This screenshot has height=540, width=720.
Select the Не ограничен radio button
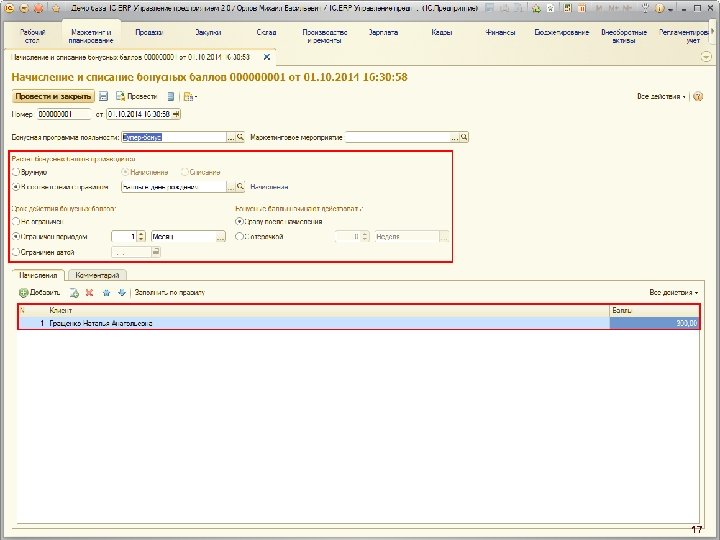point(16,221)
